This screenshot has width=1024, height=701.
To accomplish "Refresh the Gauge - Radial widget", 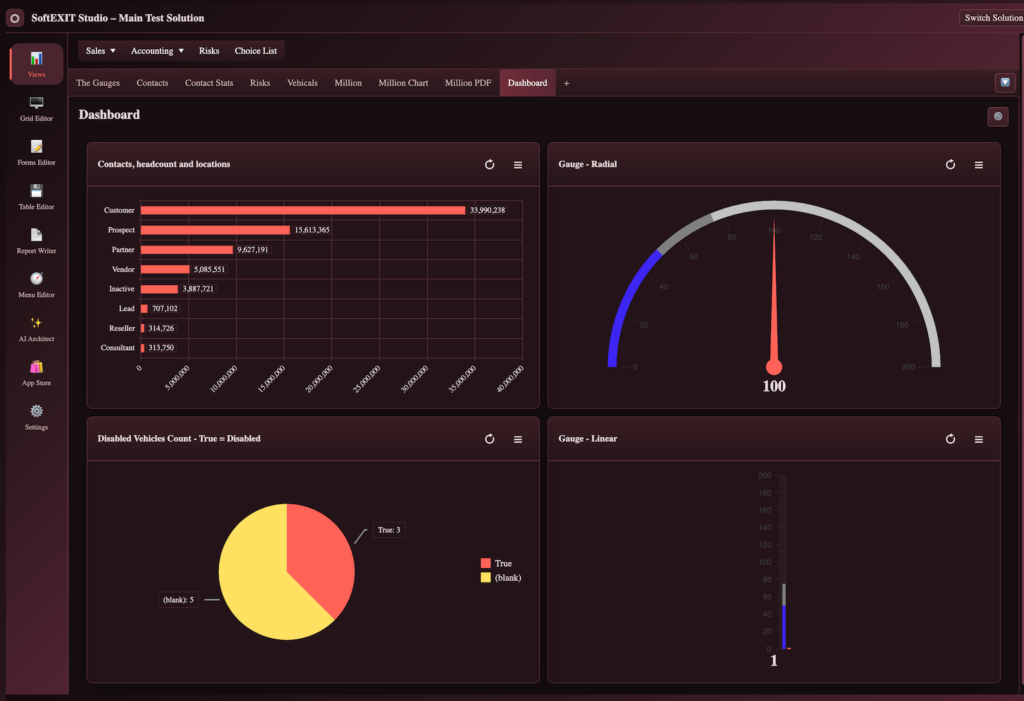I will click(950, 165).
